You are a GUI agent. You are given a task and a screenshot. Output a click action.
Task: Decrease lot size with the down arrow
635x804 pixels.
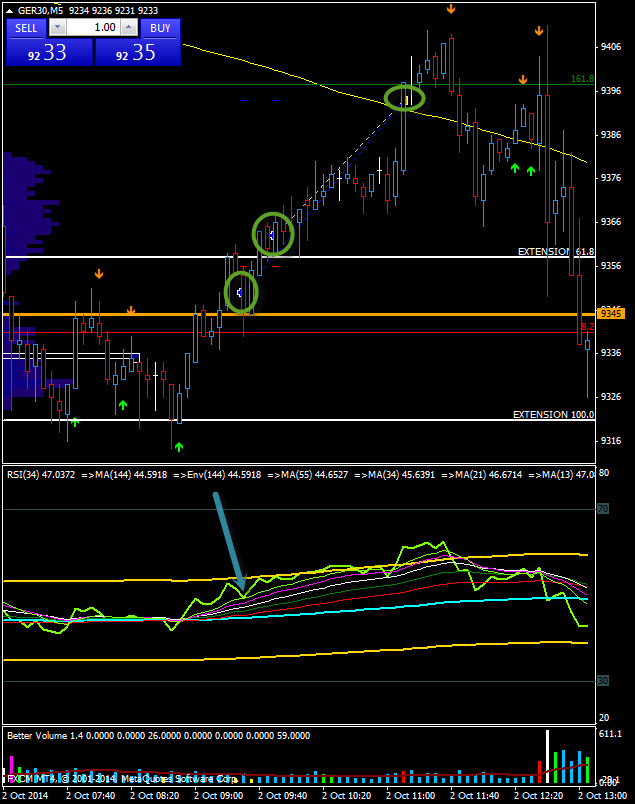tap(58, 28)
